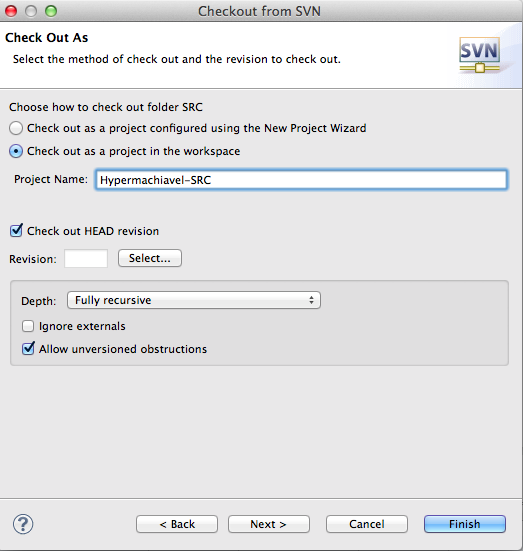This screenshot has height=551, width=523.
Task: Select check out as workspace project
Action: coord(16,151)
